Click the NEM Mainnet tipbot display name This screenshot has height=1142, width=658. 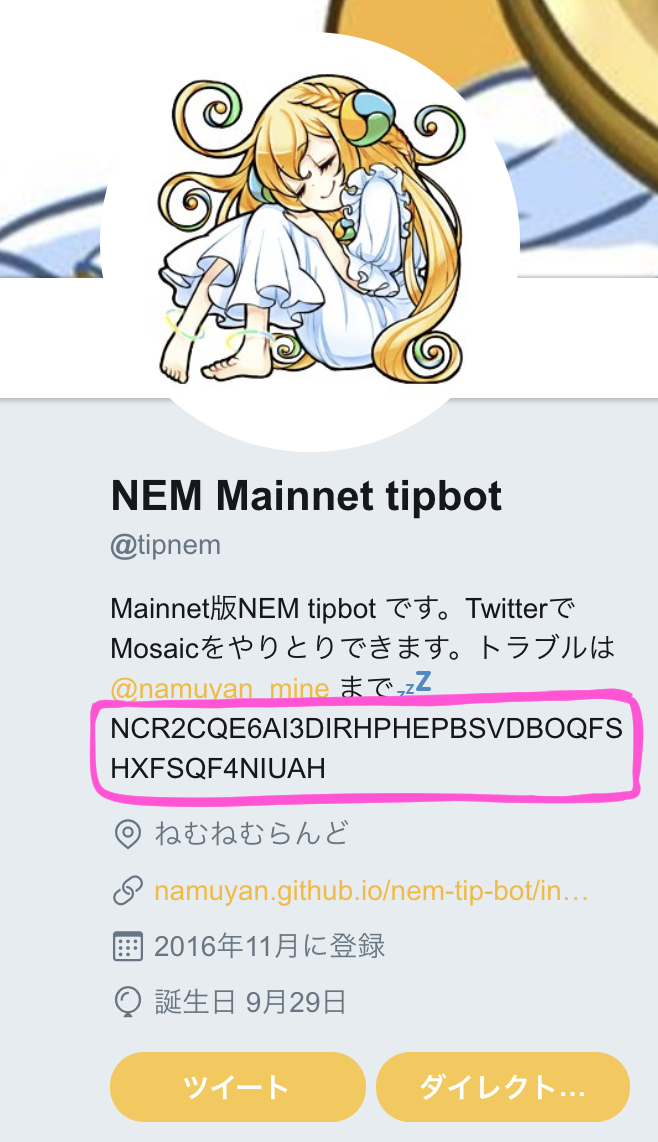click(x=306, y=496)
